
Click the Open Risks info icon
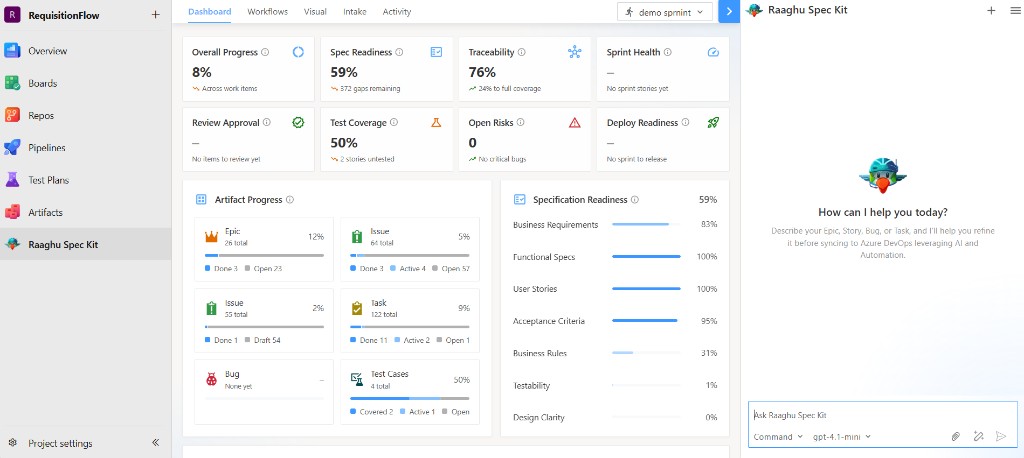tap(520, 122)
